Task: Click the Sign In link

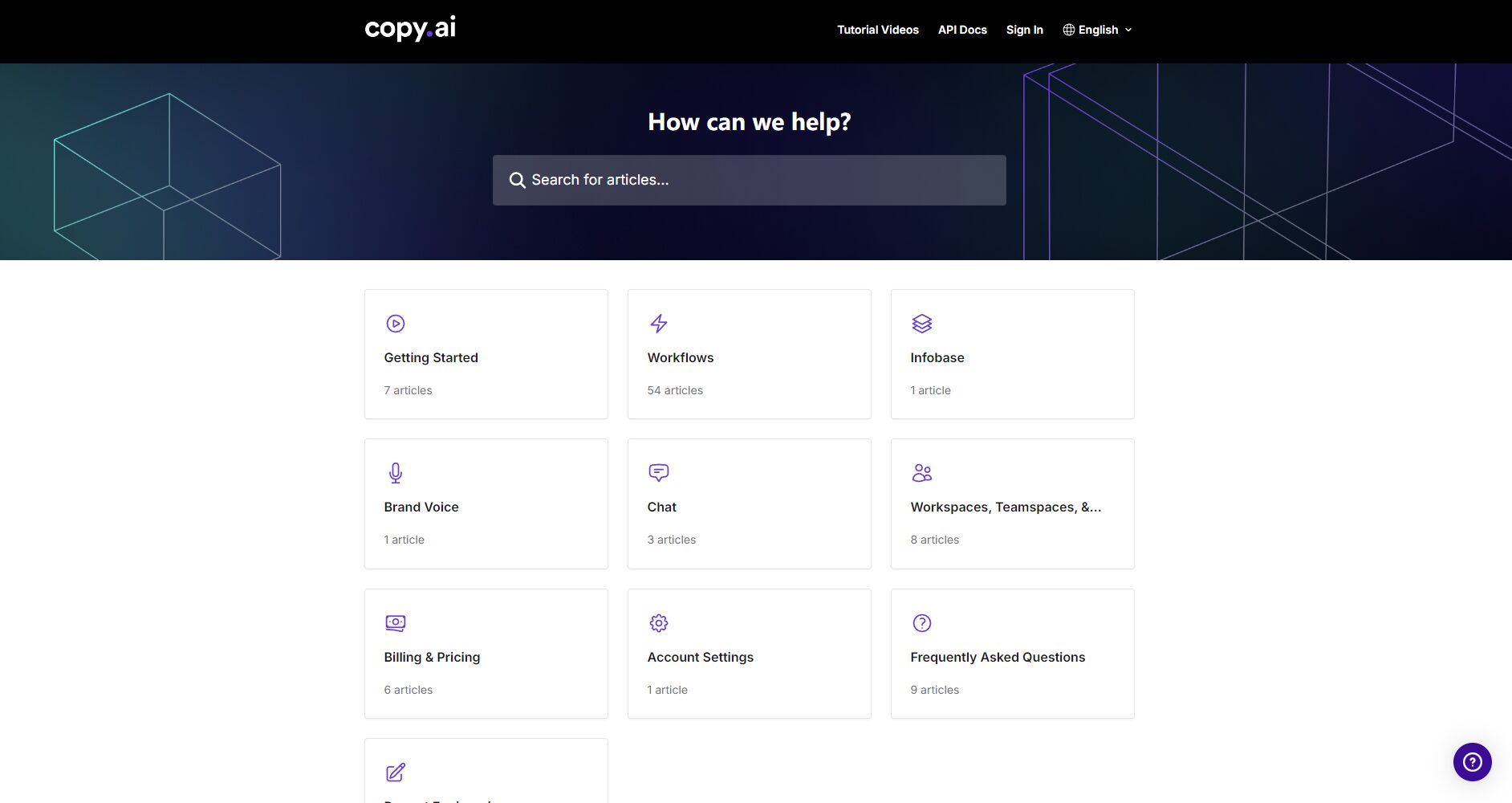Action: pyautogui.click(x=1024, y=30)
